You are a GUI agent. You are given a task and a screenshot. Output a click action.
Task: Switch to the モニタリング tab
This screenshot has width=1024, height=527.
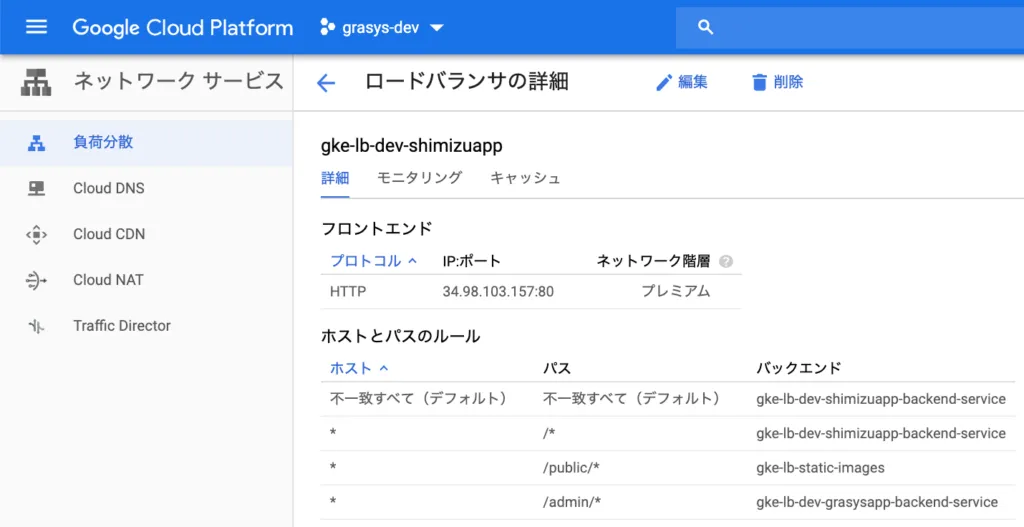pos(419,178)
